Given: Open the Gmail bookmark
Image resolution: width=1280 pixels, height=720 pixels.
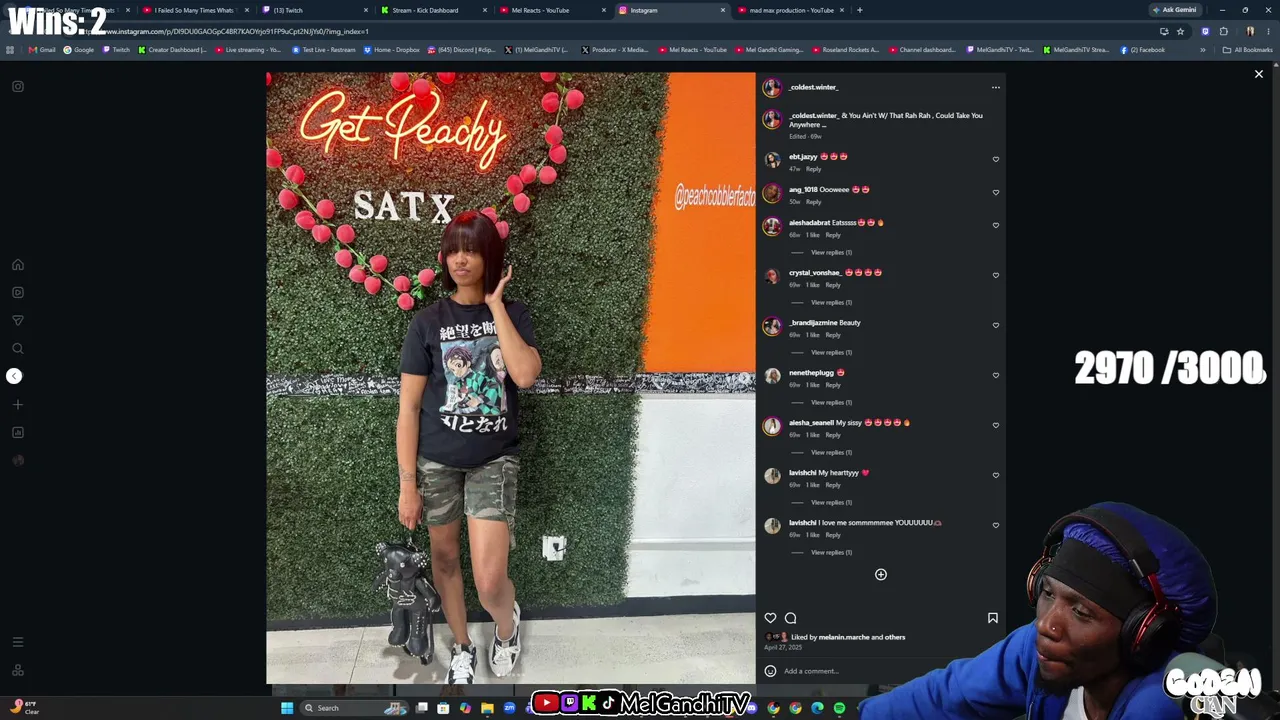Looking at the screenshot, I should pos(42,50).
